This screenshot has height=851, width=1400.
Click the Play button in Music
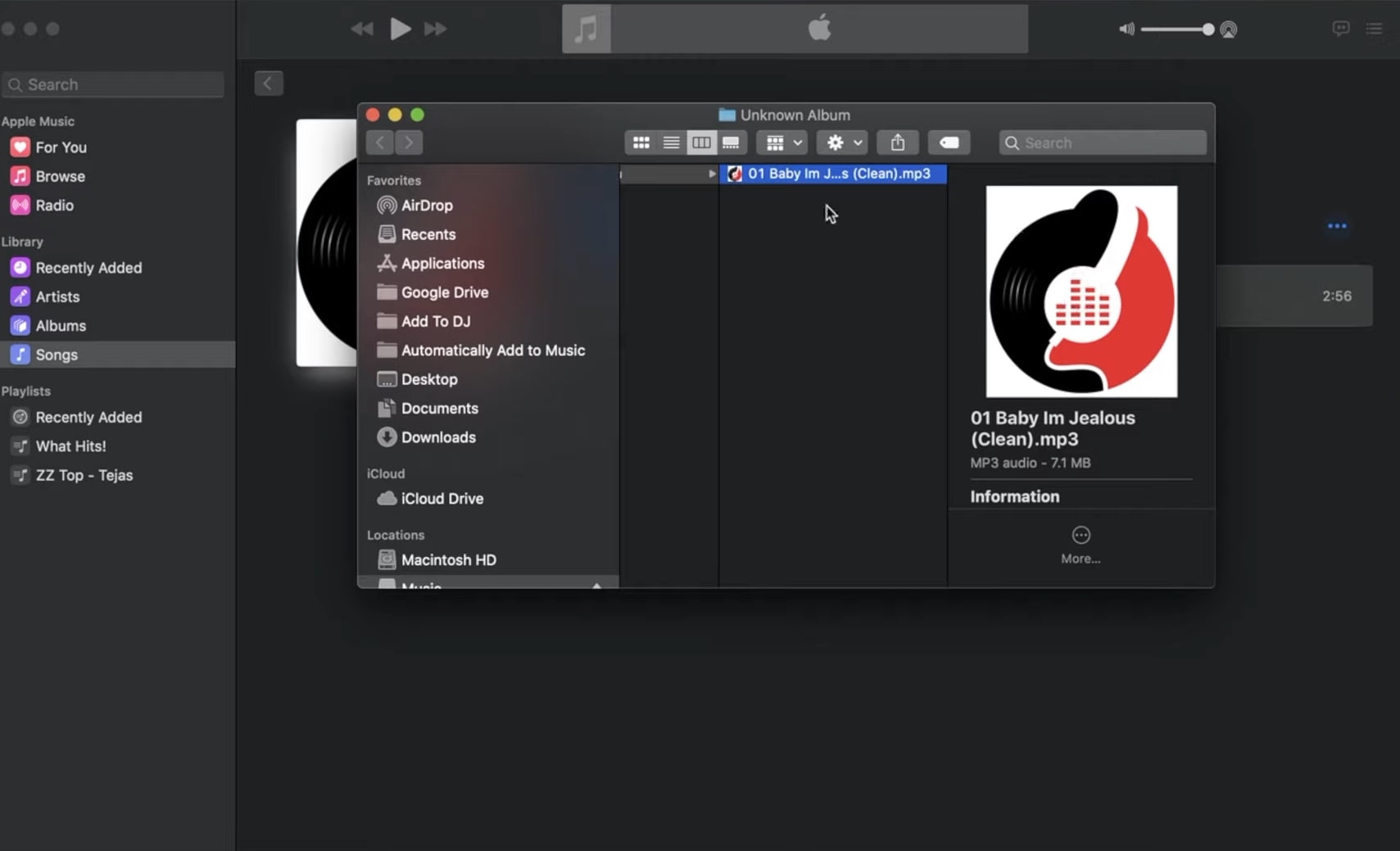[400, 29]
